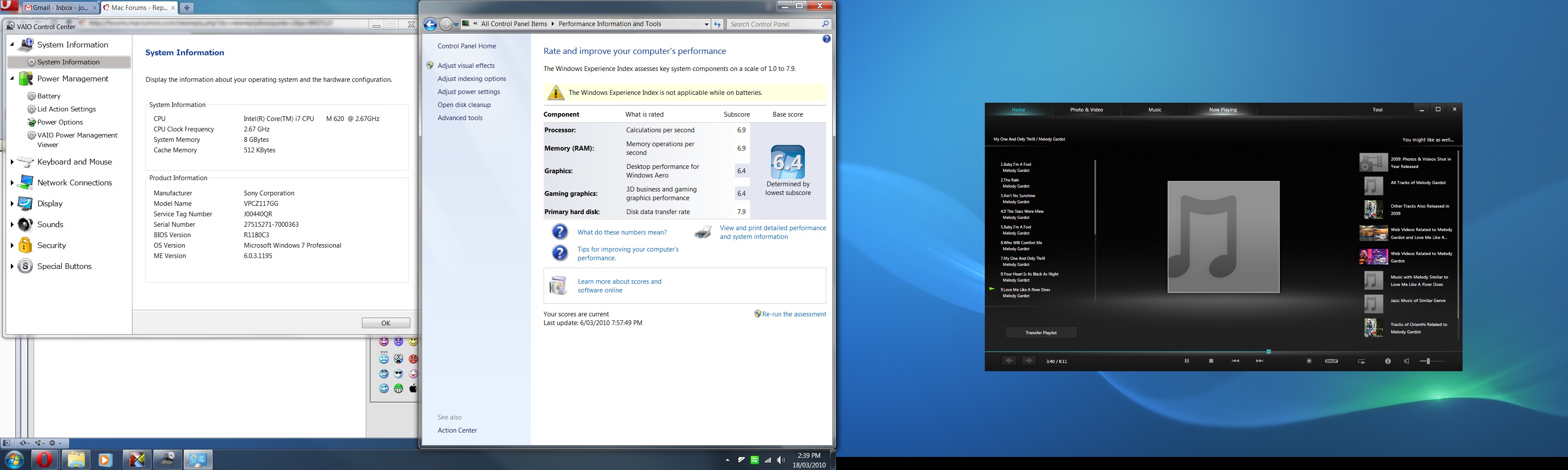Skip to the next track
Viewport: 1568px width, 470px height.
(x=1259, y=361)
